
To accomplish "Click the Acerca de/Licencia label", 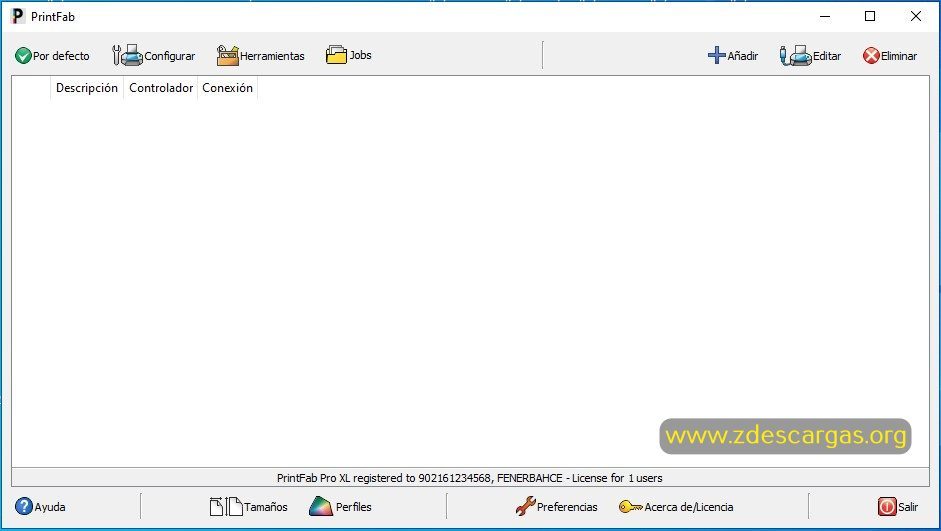I will (x=689, y=507).
